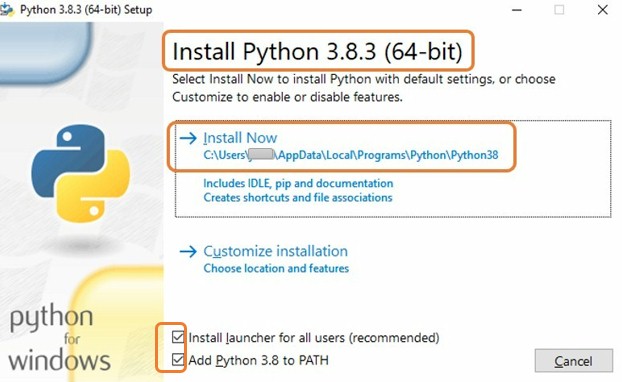Click the Customize installation arrow icon

[x=188, y=251]
